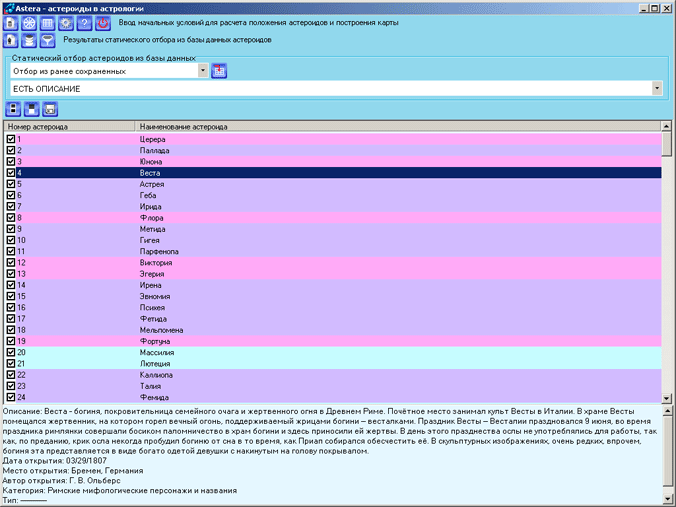Click the asteroid list scrollbar down arrow
The image size is (676, 507).
[x=667, y=396]
